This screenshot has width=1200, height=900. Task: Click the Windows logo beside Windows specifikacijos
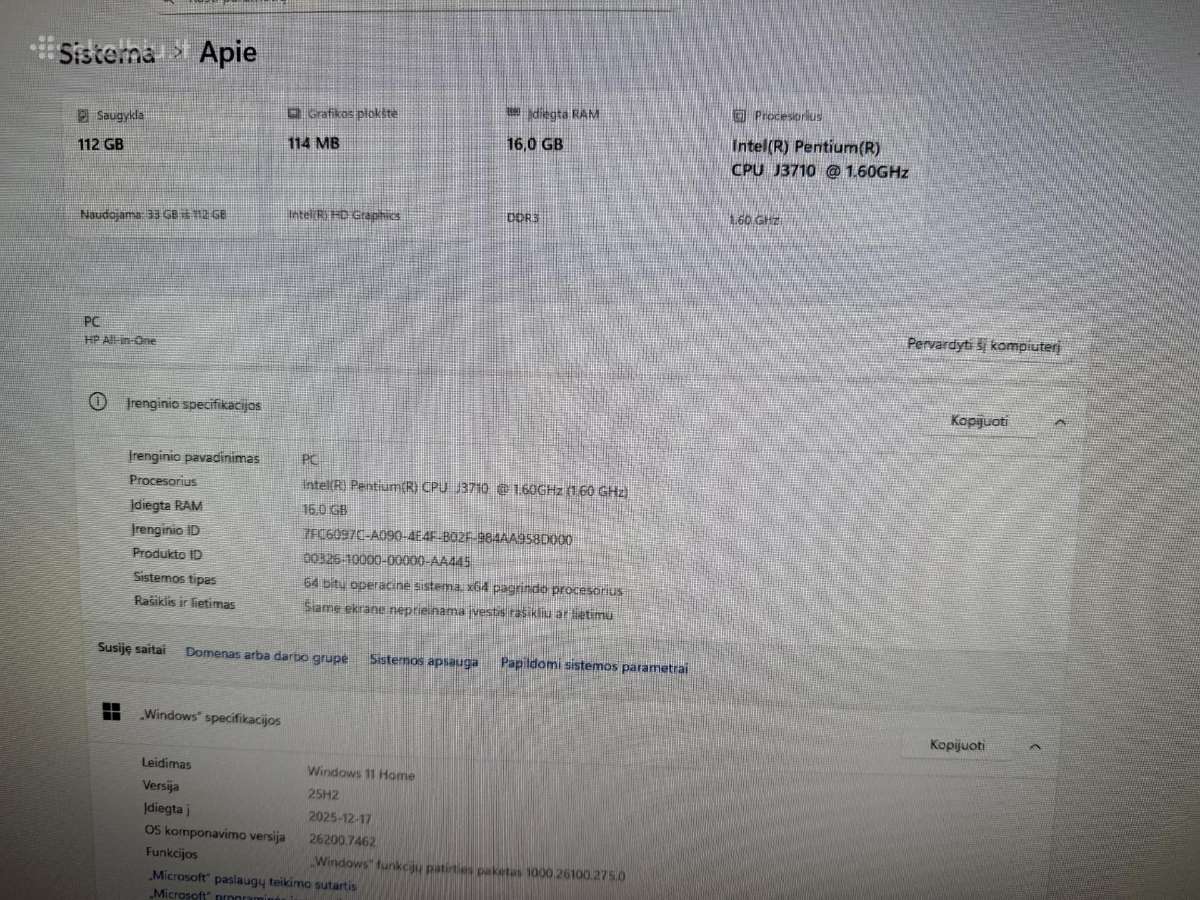click(112, 711)
